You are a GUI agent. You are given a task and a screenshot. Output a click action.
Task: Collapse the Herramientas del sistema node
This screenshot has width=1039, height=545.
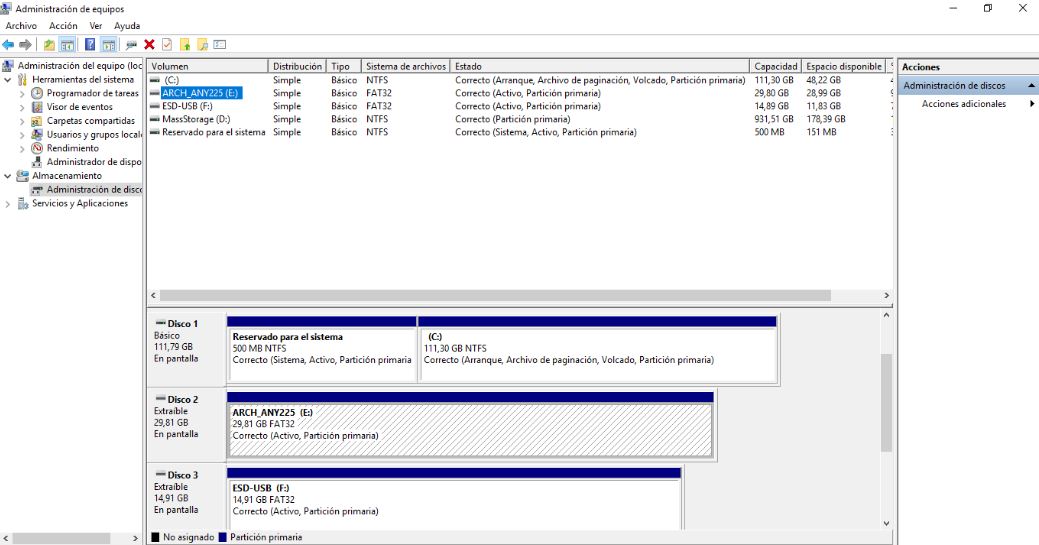pyautogui.click(x=8, y=80)
